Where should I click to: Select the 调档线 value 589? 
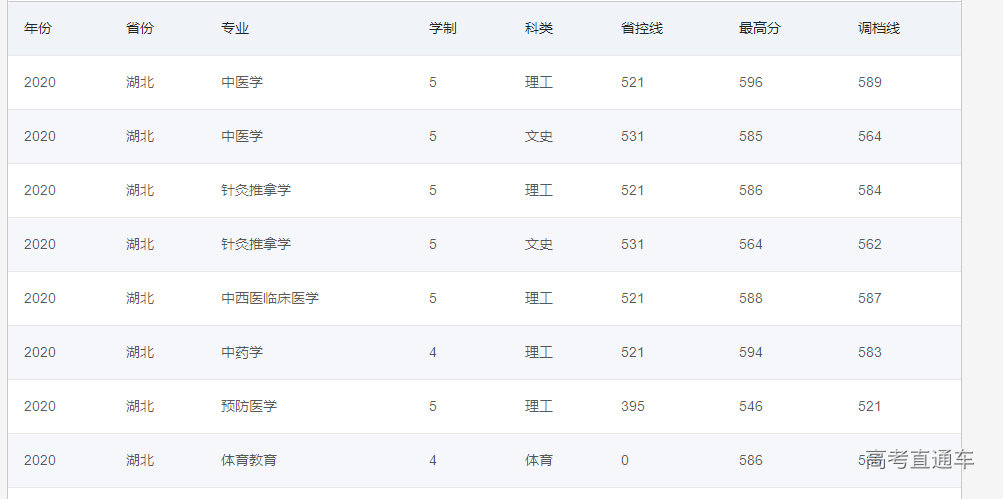(870, 82)
